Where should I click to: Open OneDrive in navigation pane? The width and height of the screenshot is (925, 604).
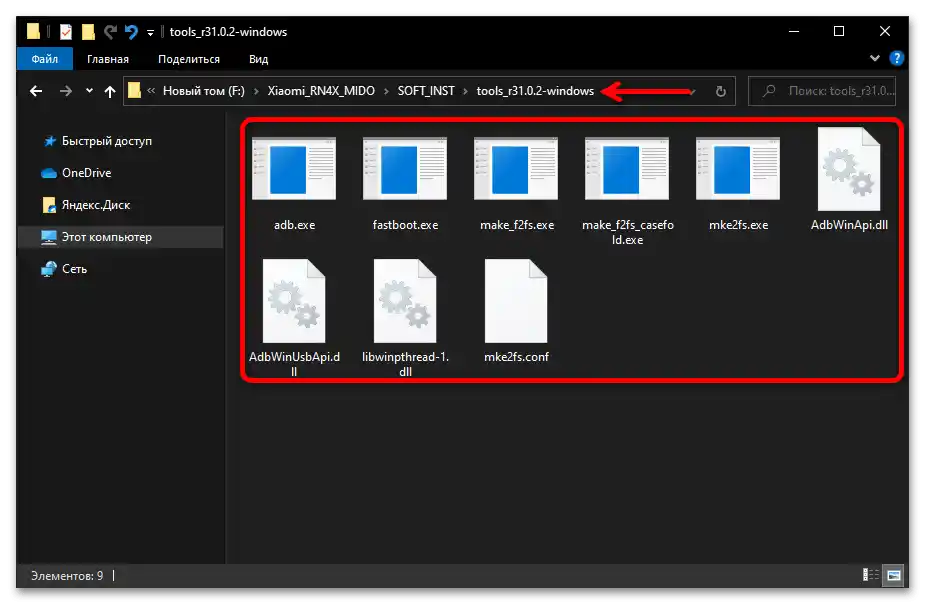click(86, 173)
